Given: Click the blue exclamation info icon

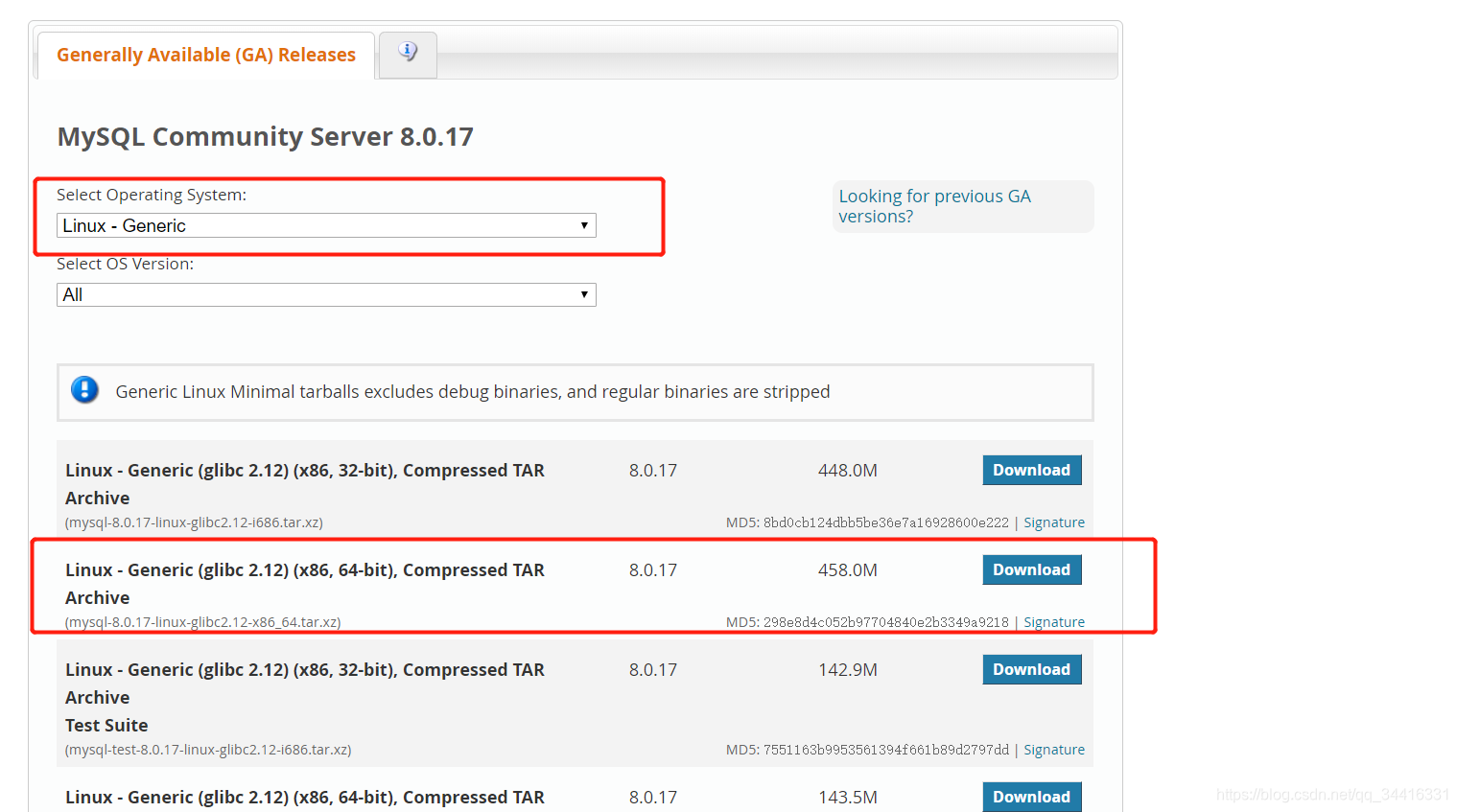Looking at the screenshot, I should tap(84, 390).
